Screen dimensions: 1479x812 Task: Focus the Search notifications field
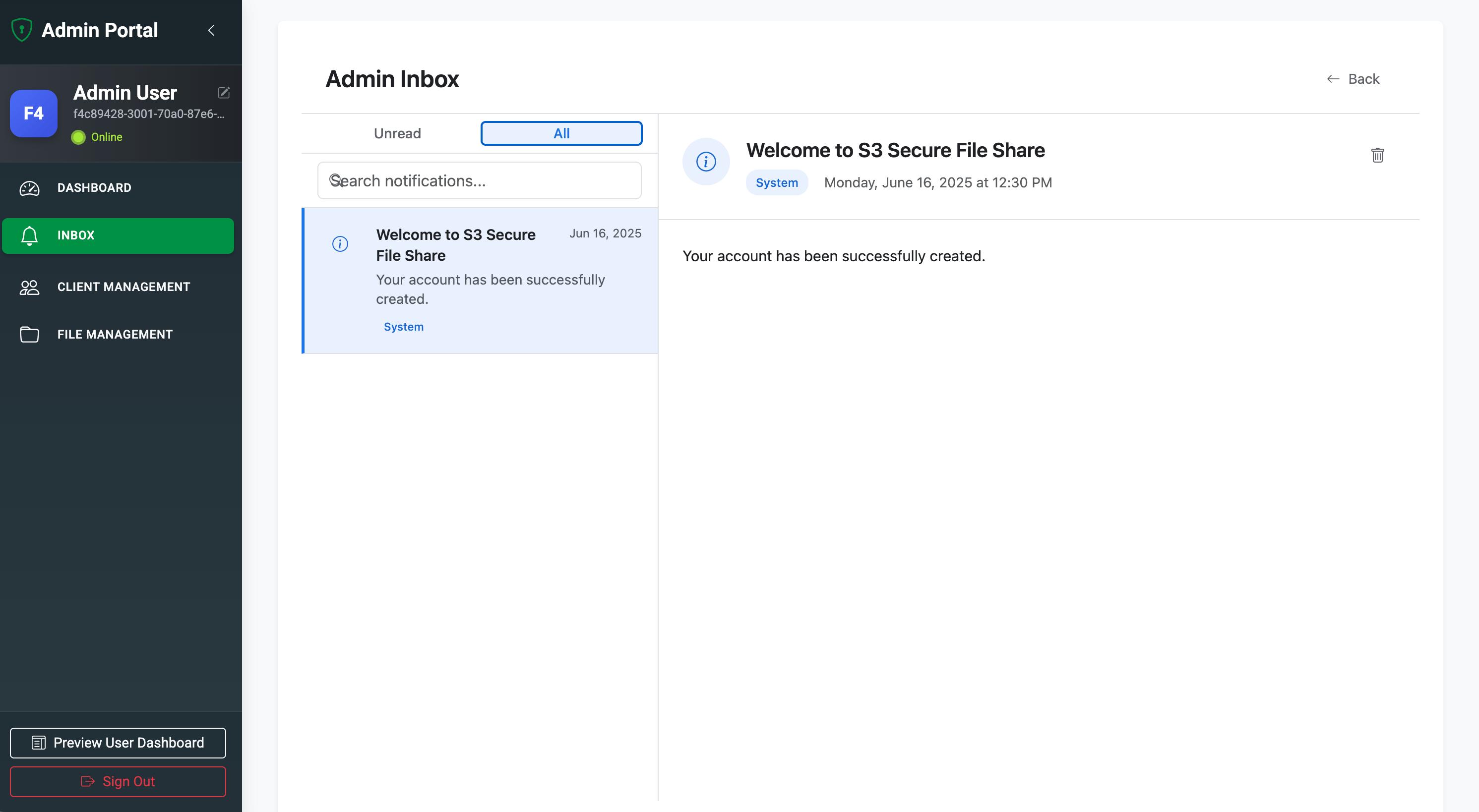click(488, 181)
